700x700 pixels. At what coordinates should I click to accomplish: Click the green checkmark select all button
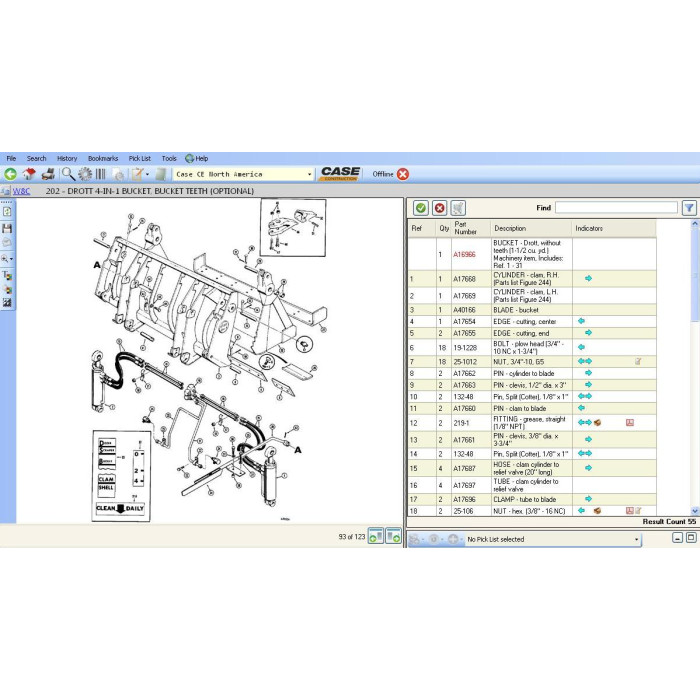[x=421, y=208]
